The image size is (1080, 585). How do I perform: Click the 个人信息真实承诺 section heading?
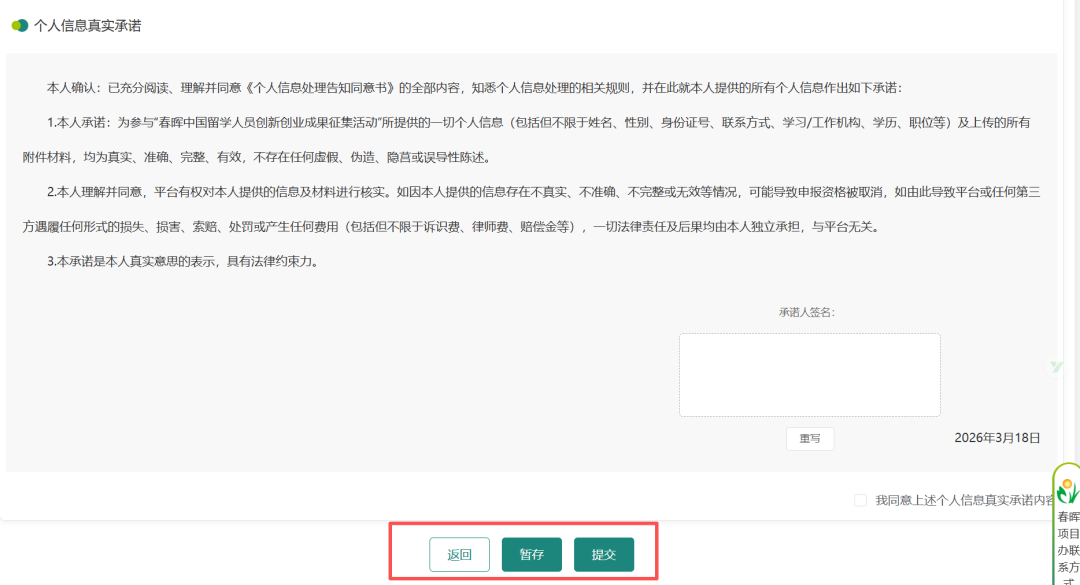click(x=88, y=25)
